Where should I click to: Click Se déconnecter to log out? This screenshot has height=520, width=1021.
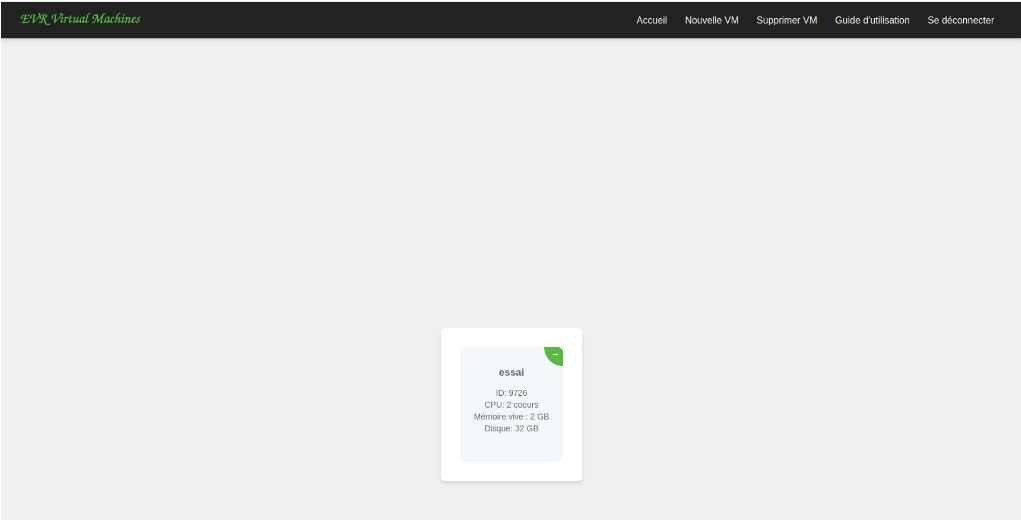[x=960, y=20]
